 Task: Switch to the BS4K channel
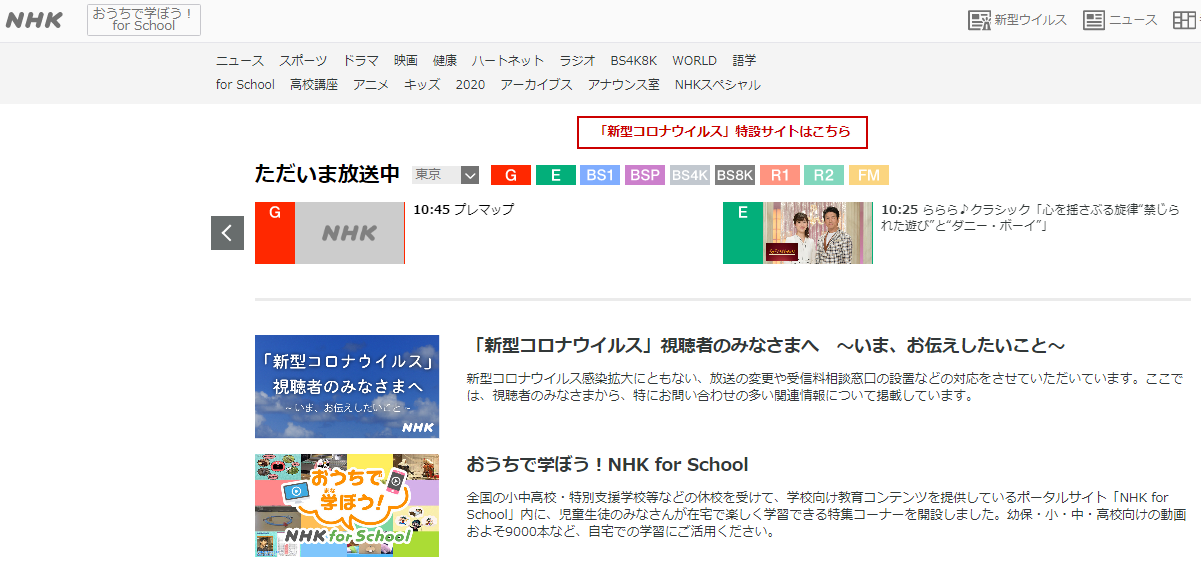tap(690, 175)
